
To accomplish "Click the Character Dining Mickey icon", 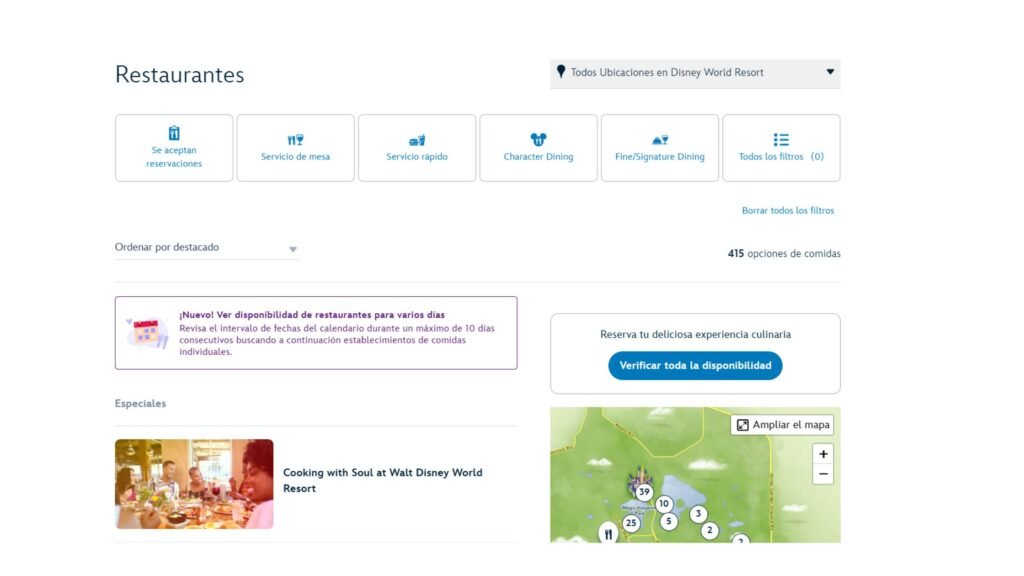I will point(538,139).
